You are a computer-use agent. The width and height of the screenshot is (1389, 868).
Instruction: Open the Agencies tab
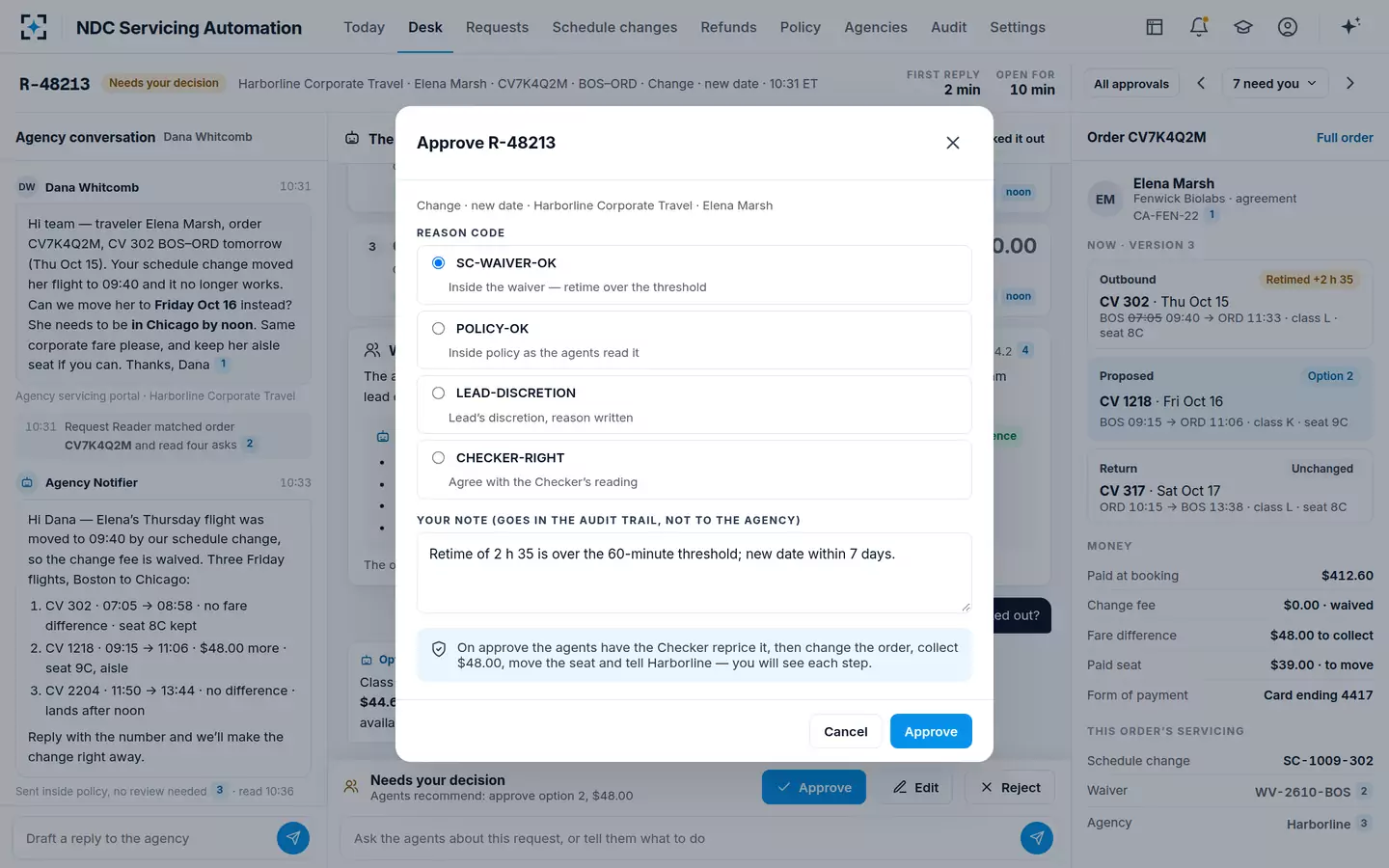pyautogui.click(x=876, y=27)
